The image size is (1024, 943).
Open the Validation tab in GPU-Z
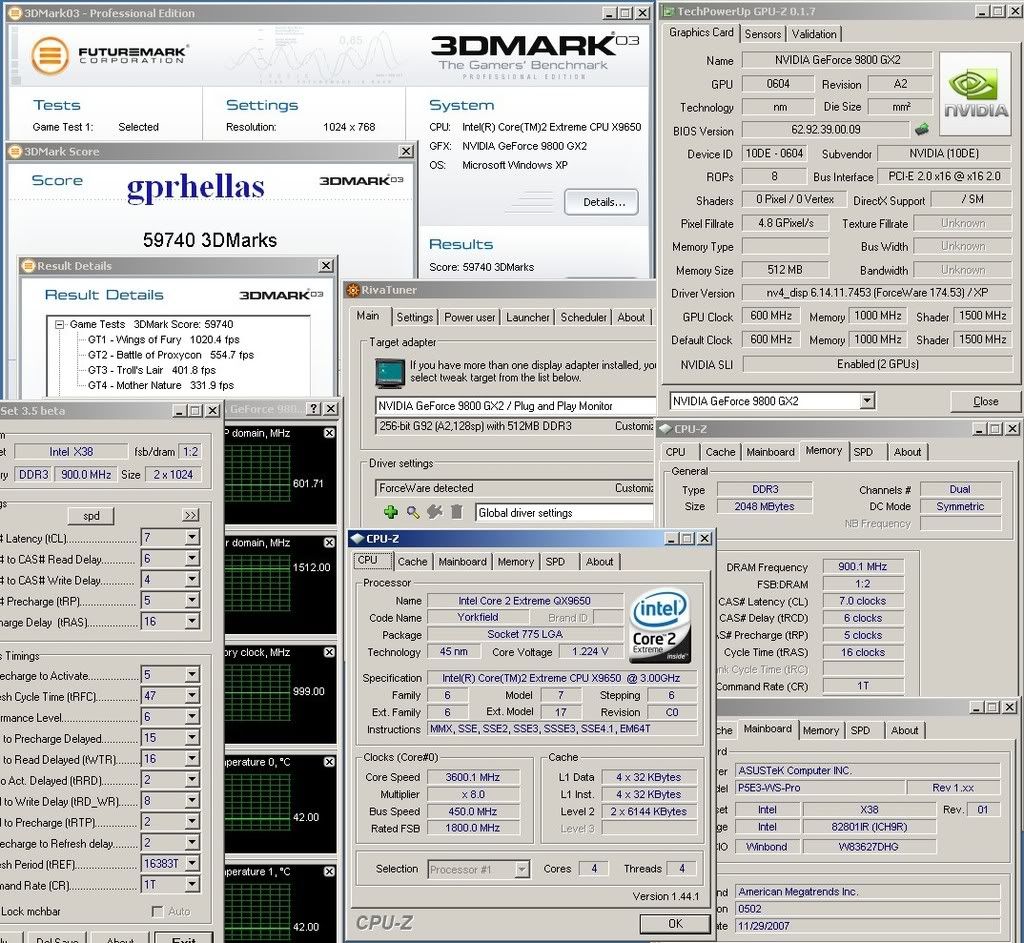pos(814,34)
